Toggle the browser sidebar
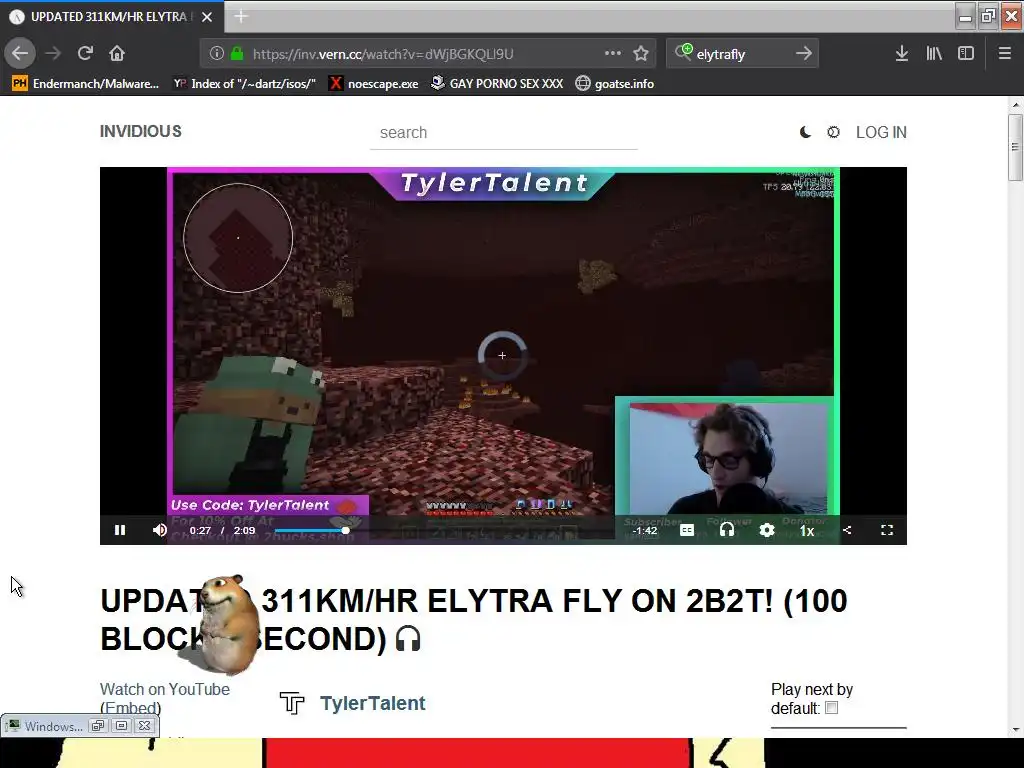 pyautogui.click(x=966, y=54)
